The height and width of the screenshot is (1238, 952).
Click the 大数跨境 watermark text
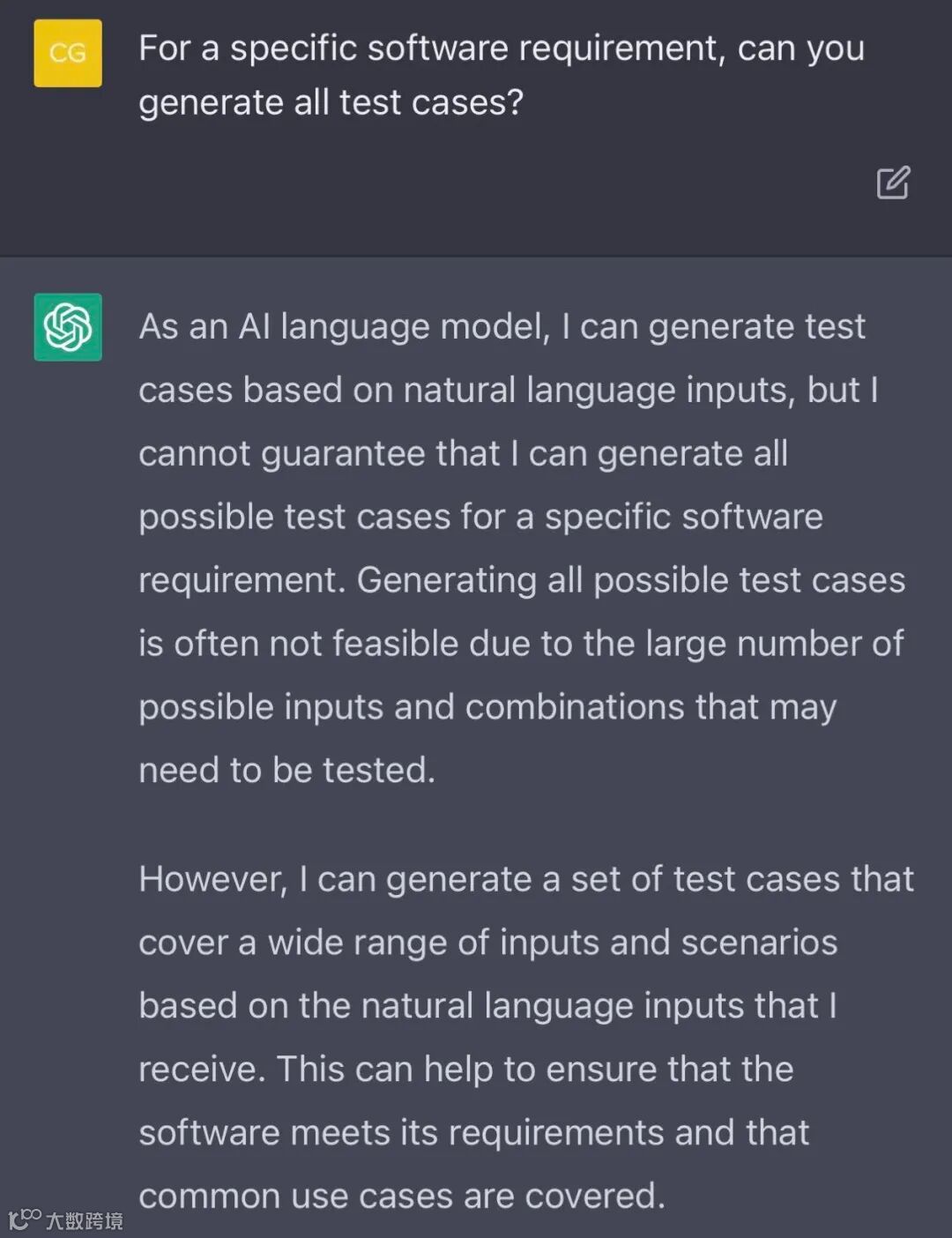[85, 1221]
